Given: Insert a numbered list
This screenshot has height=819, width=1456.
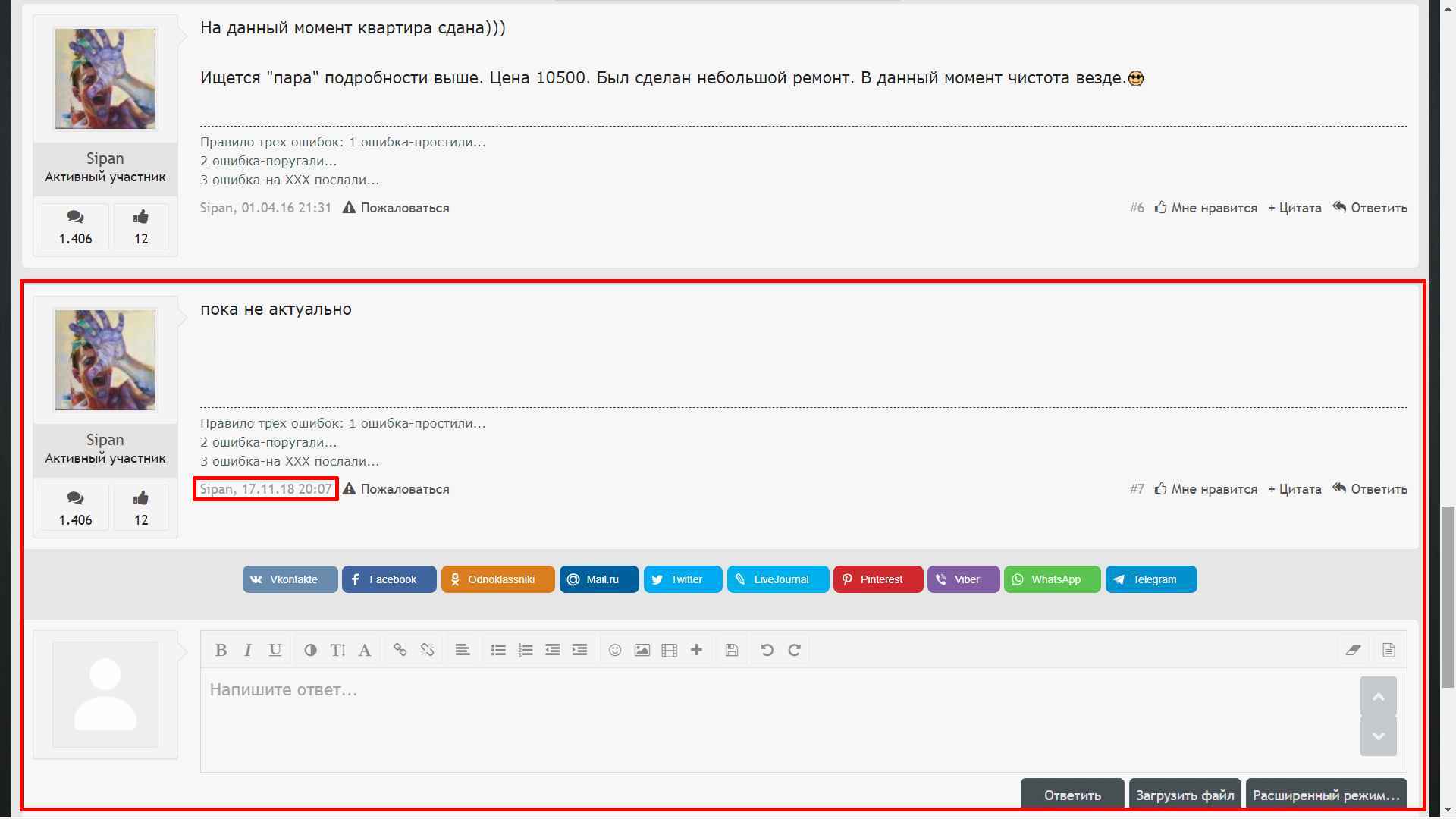Looking at the screenshot, I should click(x=526, y=650).
